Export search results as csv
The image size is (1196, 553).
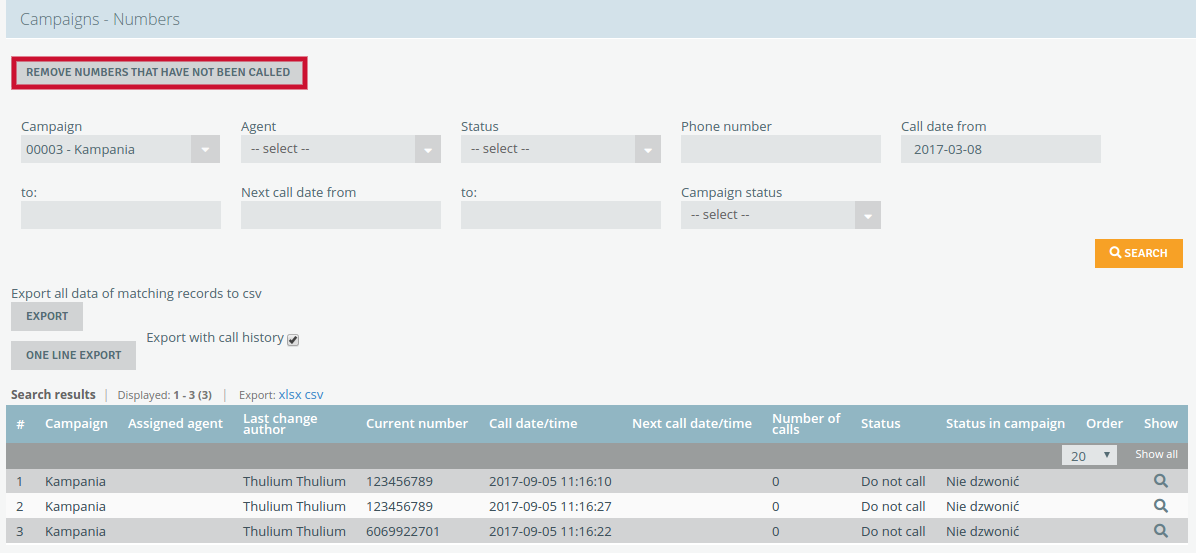[314, 394]
